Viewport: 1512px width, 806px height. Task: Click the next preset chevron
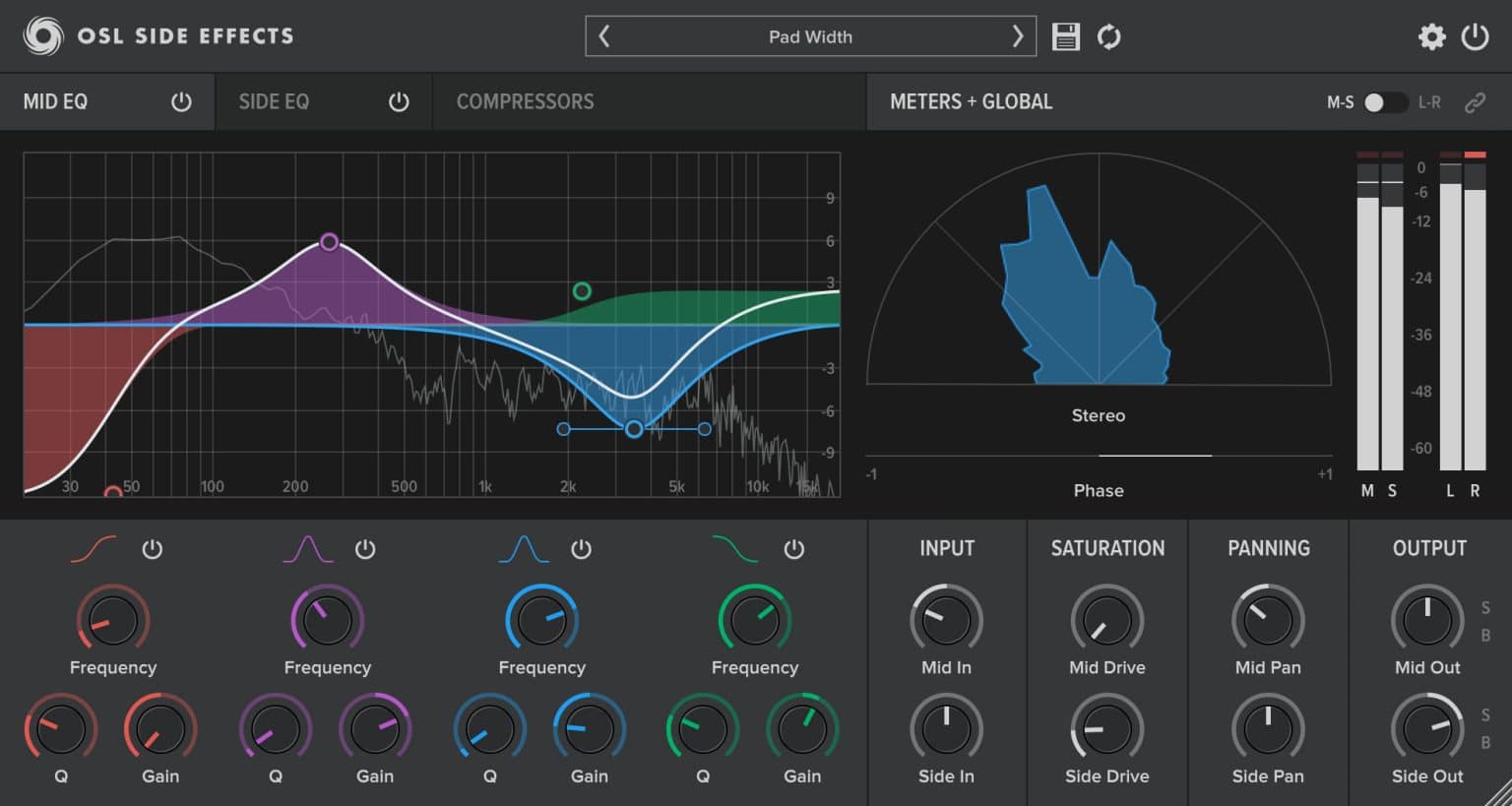pyautogui.click(x=1018, y=35)
